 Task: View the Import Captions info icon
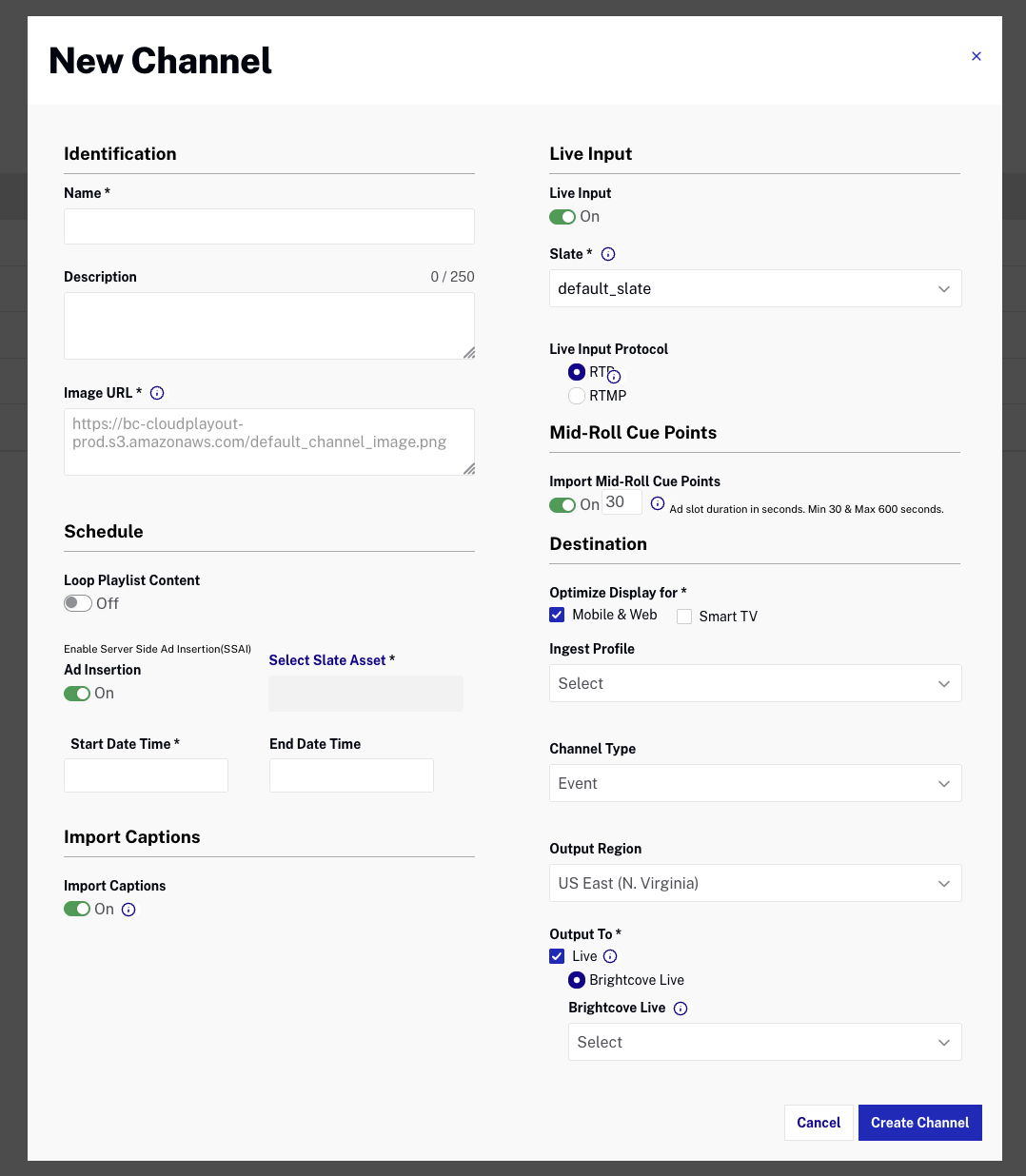[128, 910]
